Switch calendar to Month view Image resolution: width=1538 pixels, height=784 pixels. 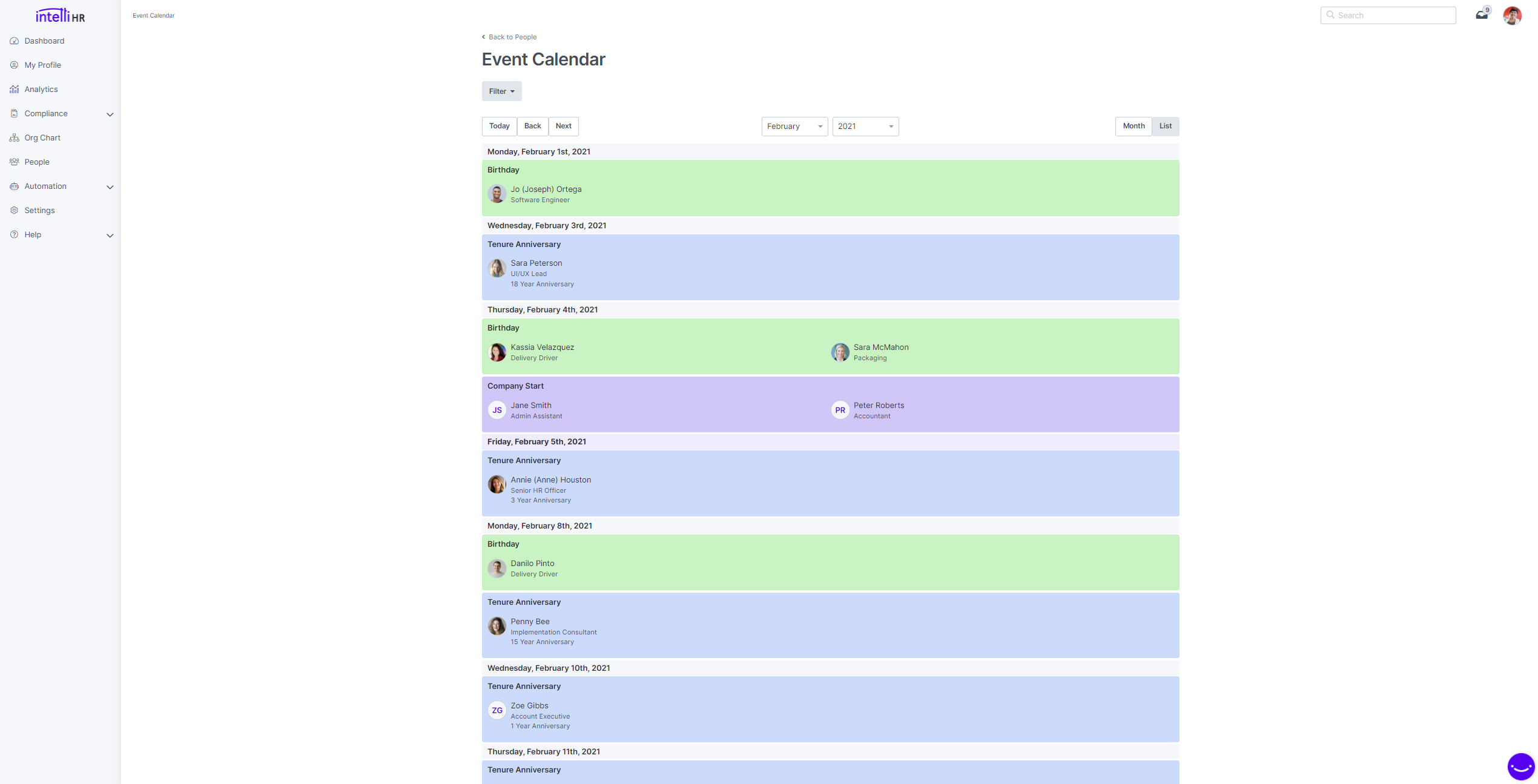coord(1134,126)
